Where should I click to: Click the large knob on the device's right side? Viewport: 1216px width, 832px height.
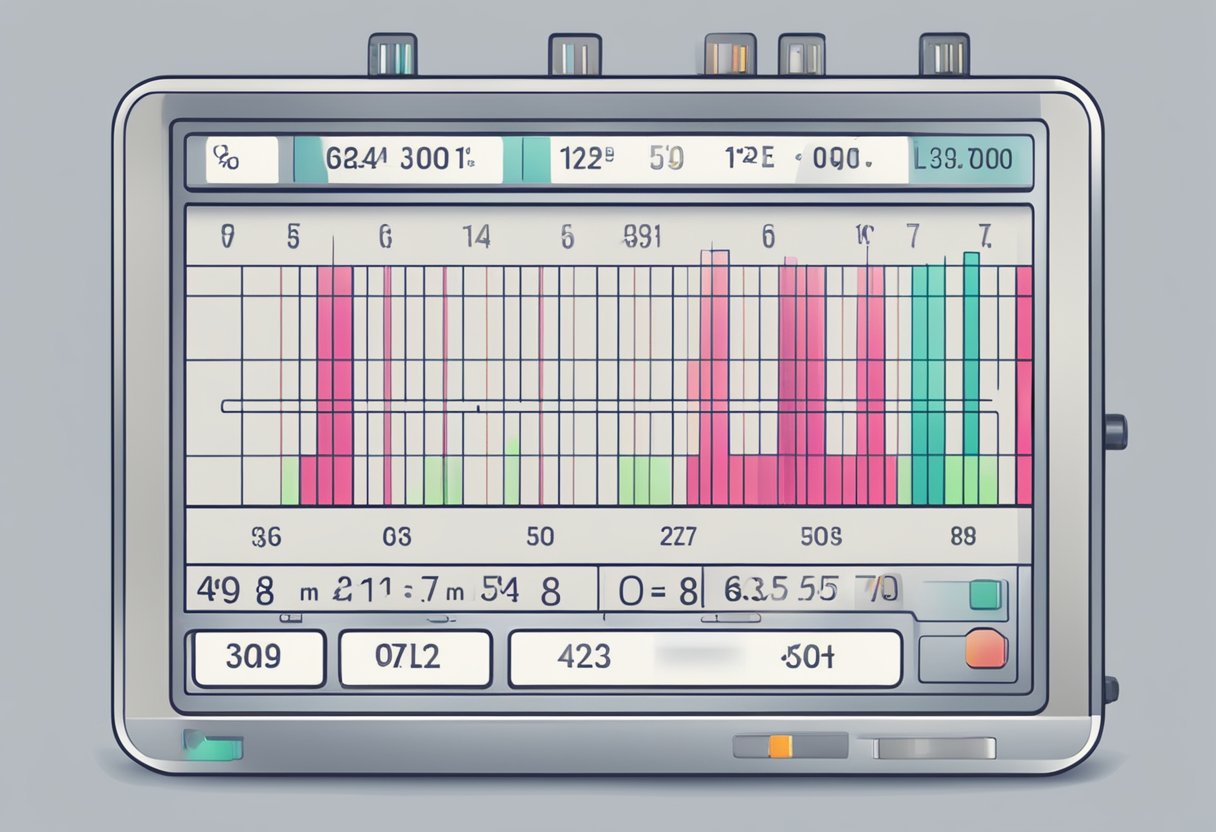coord(1114,431)
